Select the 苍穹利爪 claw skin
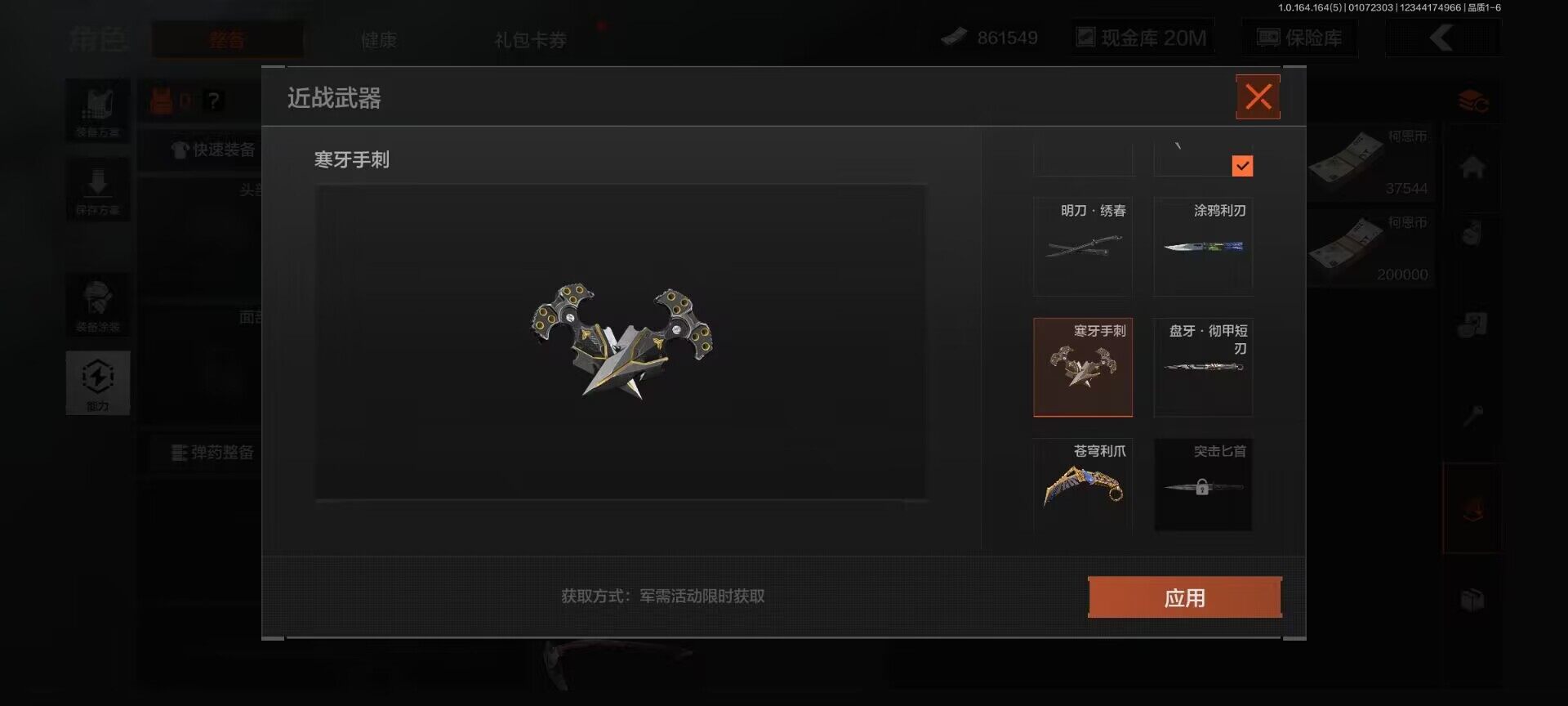The width and height of the screenshot is (1568, 706). point(1083,486)
